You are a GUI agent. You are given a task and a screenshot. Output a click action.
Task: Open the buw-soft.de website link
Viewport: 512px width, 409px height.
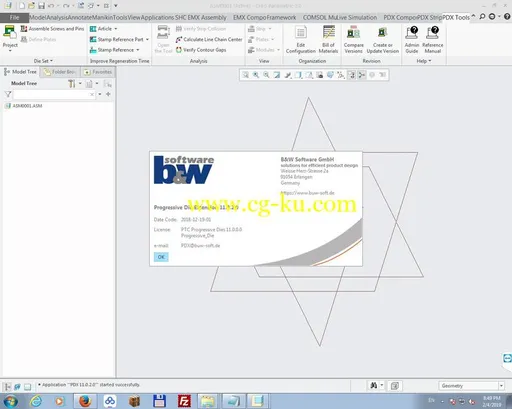tap(307, 193)
